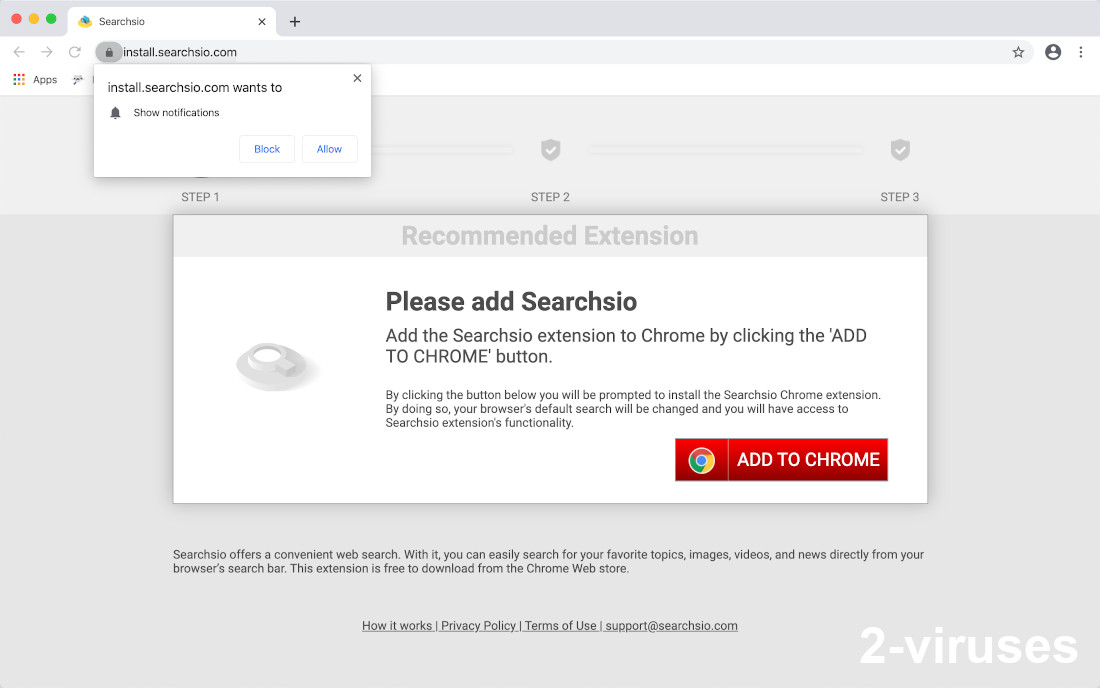Click the back navigation arrow

19,51
